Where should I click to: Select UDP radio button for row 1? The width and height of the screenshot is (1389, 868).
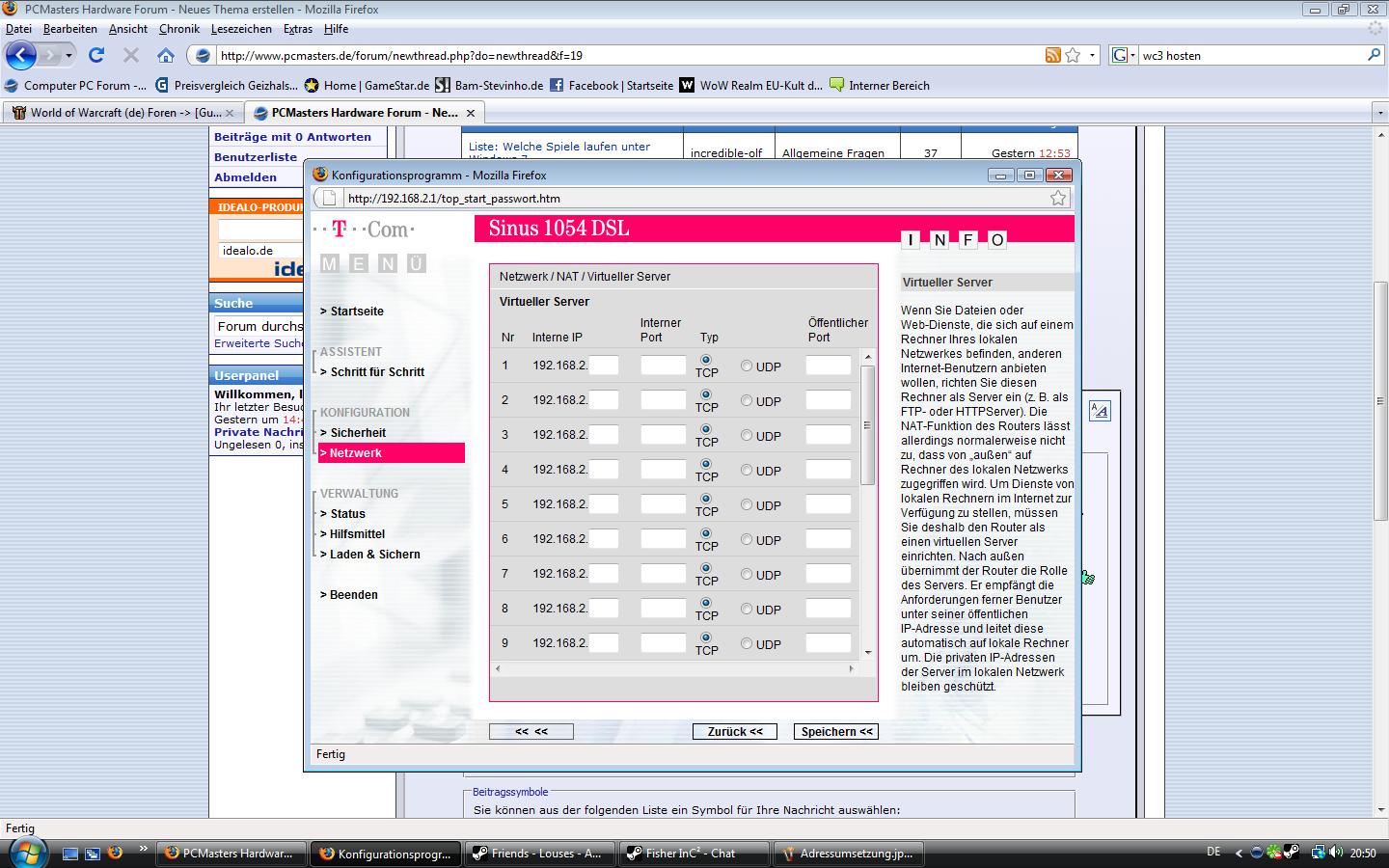pyautogui.click(x=747, y=366)
